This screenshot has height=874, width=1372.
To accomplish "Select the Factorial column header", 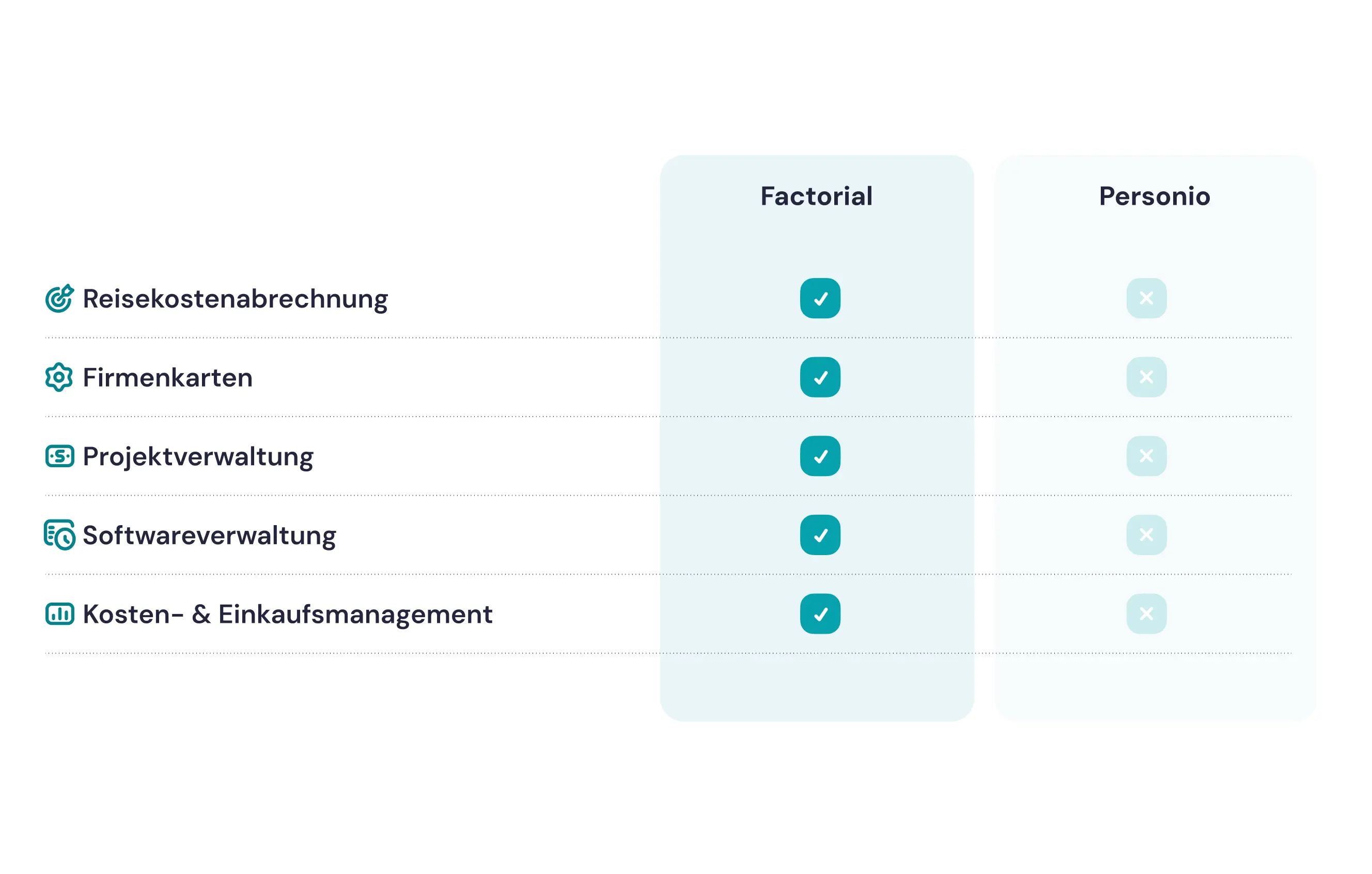I will coord(817,196).
